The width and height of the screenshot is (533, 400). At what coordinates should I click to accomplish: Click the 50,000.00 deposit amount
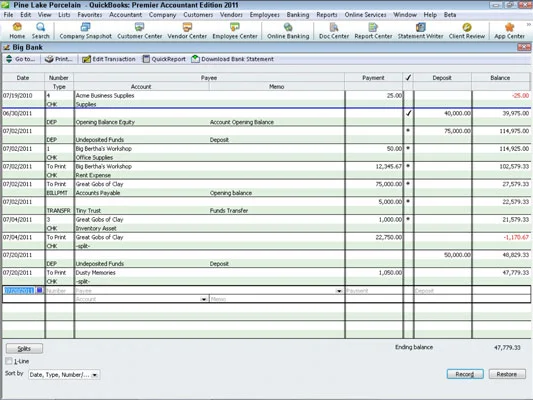pos(457,255)
